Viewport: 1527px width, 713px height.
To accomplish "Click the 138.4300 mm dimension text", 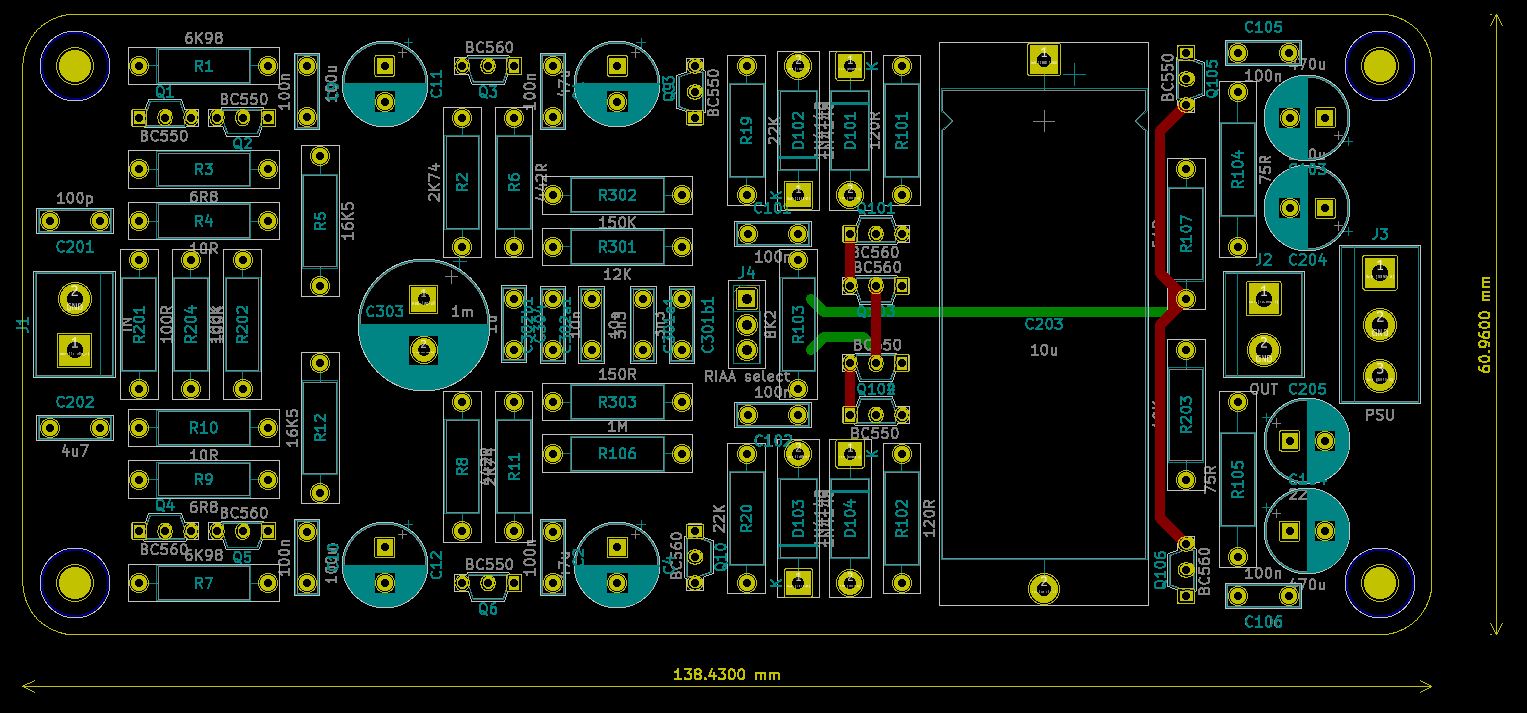I will tap(726, 675).
